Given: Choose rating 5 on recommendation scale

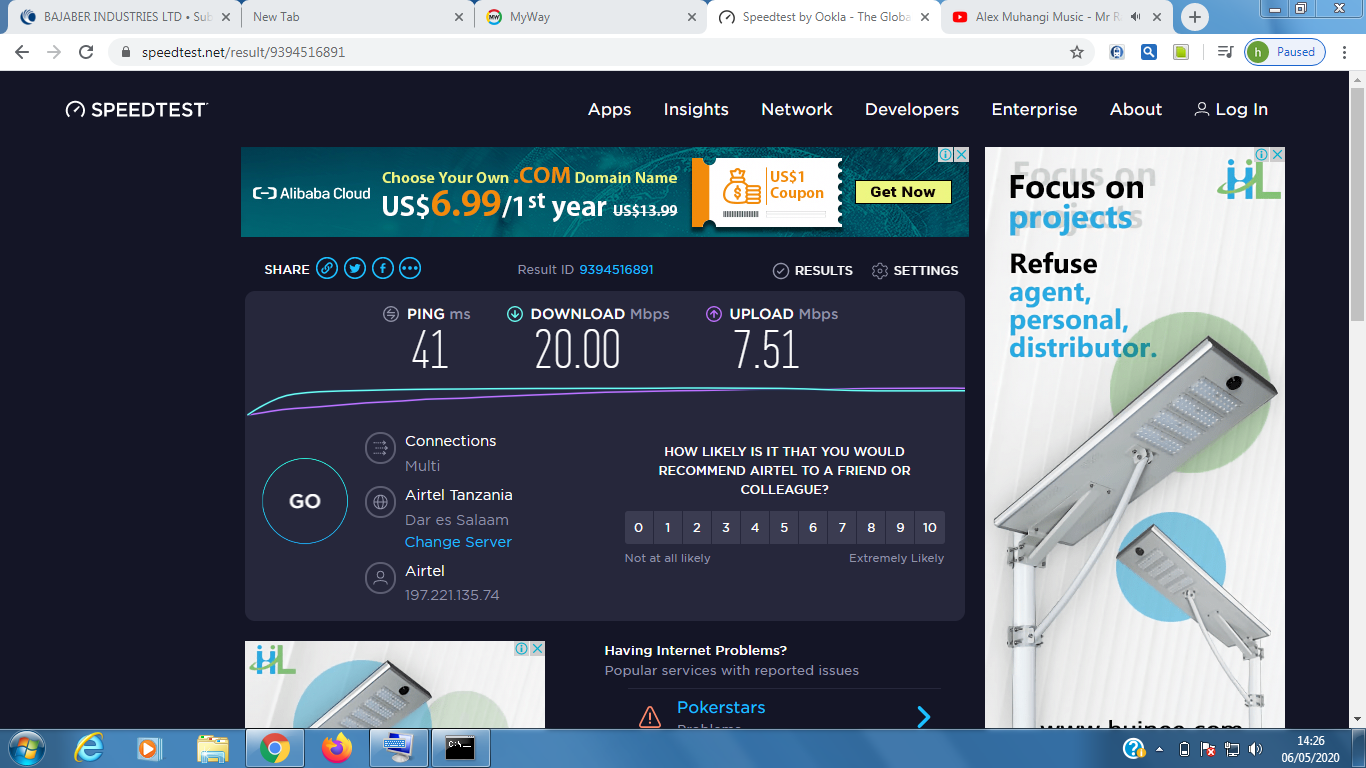Looking at the screenshot, I should click(x=784, y=528).
